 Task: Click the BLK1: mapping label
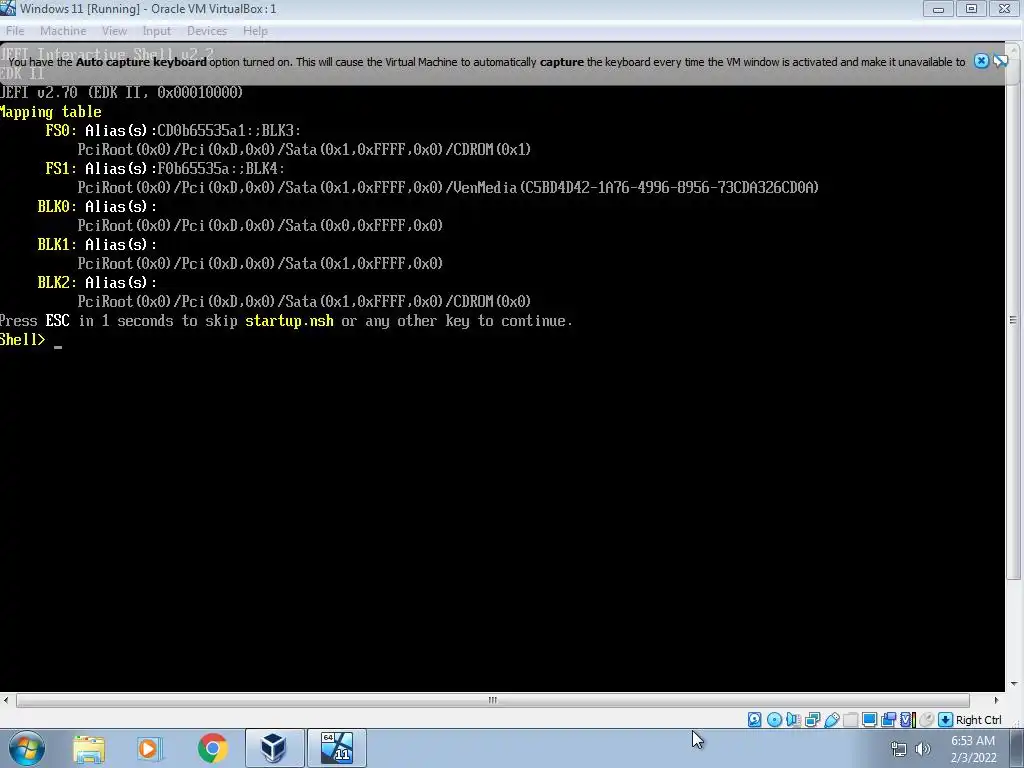pos(57,244)
